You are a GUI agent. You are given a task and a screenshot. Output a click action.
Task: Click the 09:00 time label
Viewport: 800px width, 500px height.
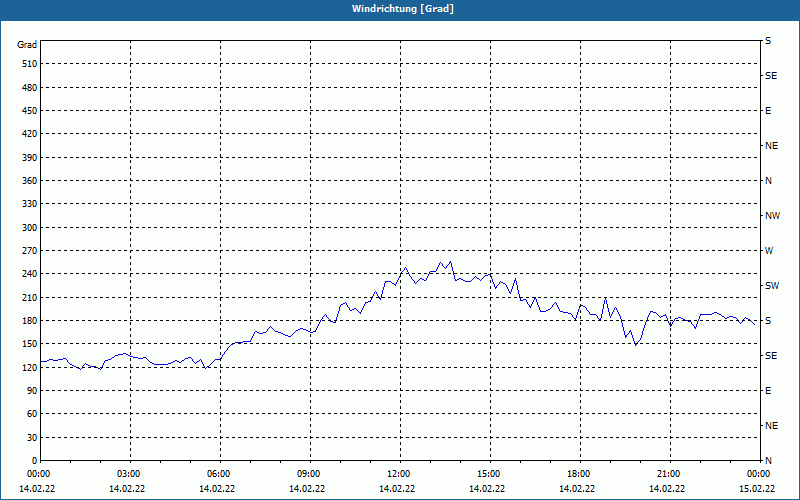309,474
